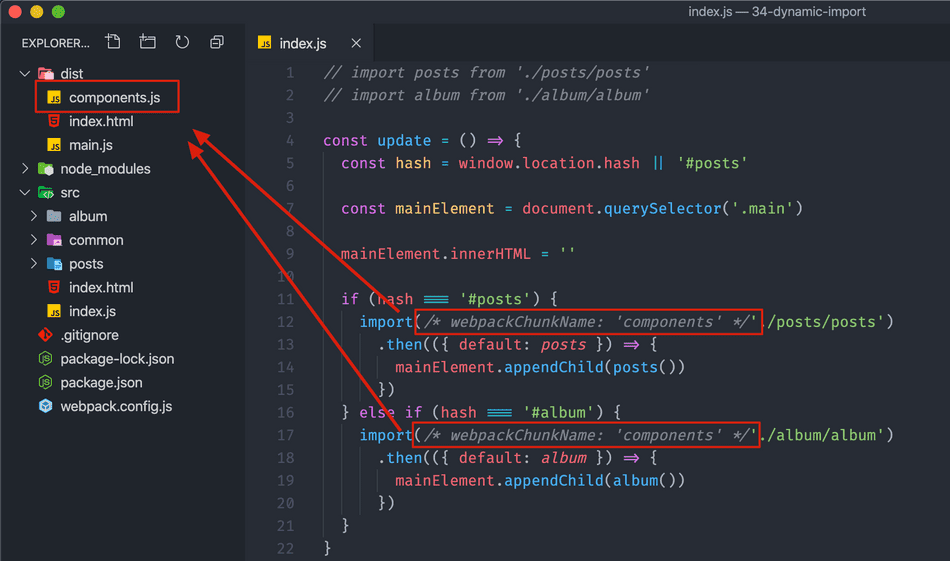Click the New File icon in Explorer
The height and width of the screenshot is (561, 950).
click(x=113, y=43)
